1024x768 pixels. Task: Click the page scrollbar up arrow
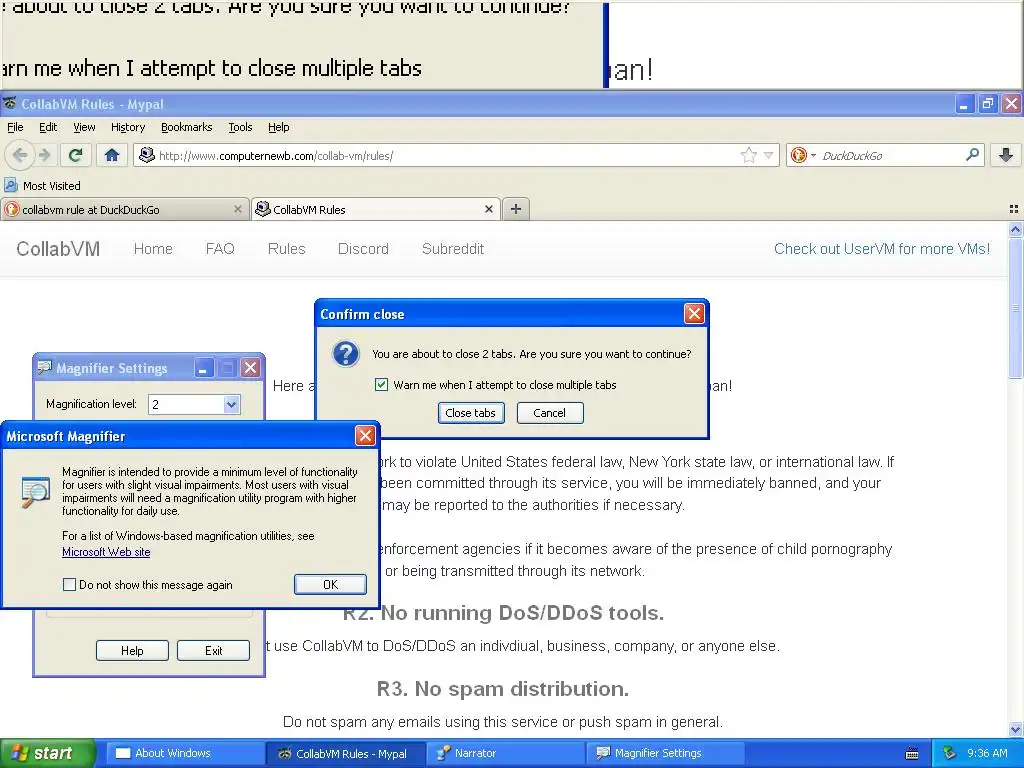1015,229
